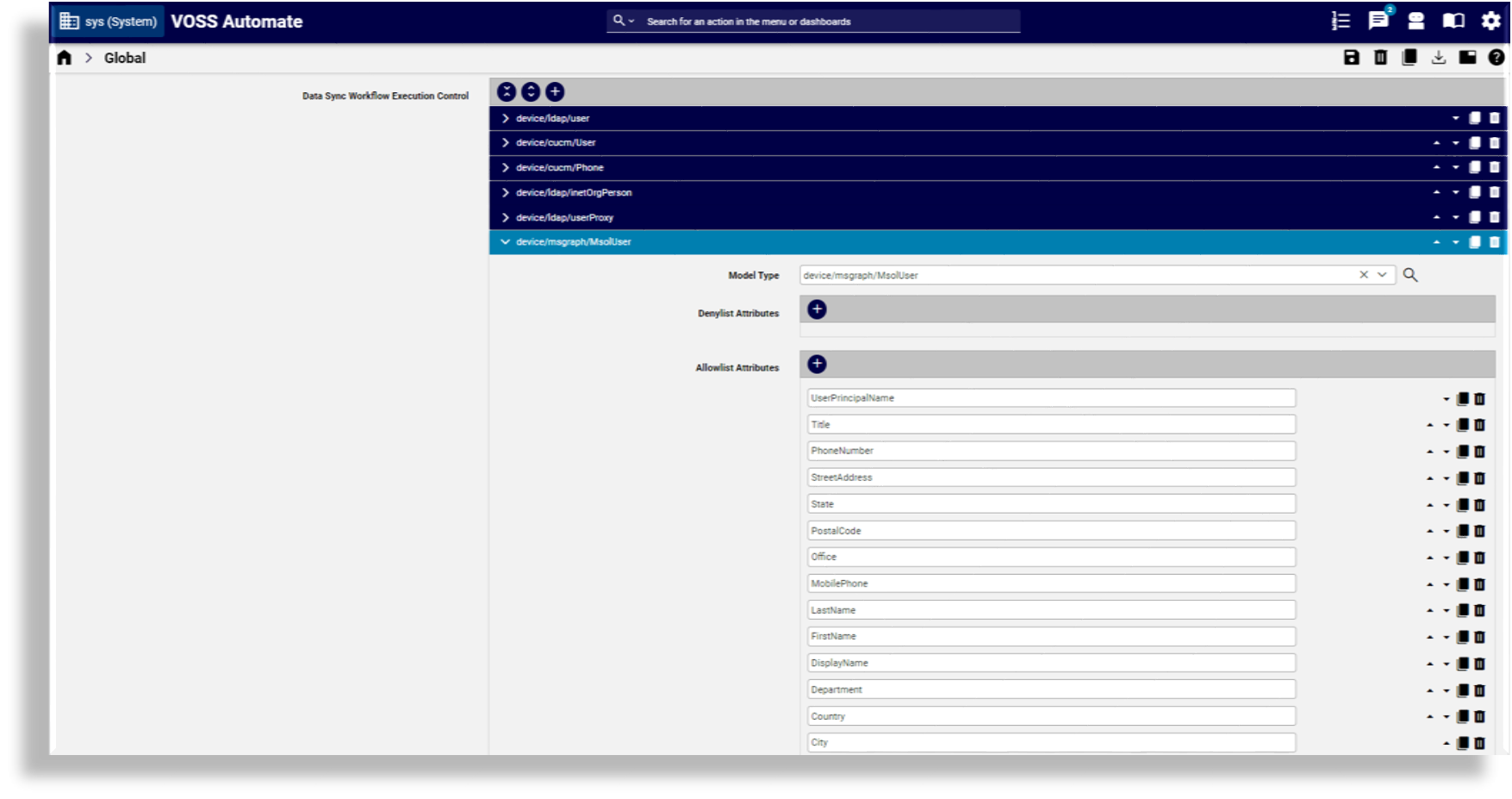
Task: Open the user account icon
Action: (x=1415, y=21)
